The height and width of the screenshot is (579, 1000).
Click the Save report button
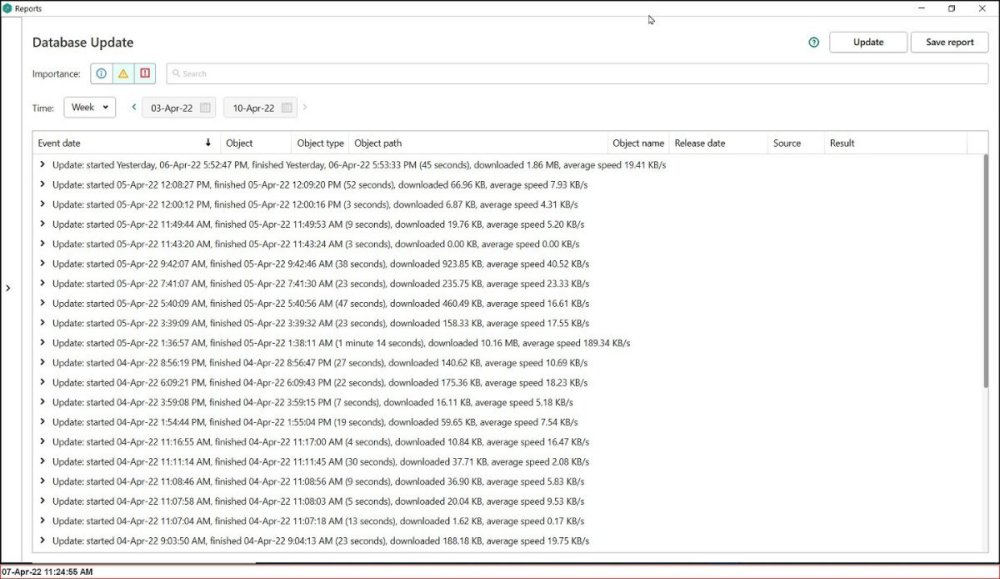tap(949, 42)
